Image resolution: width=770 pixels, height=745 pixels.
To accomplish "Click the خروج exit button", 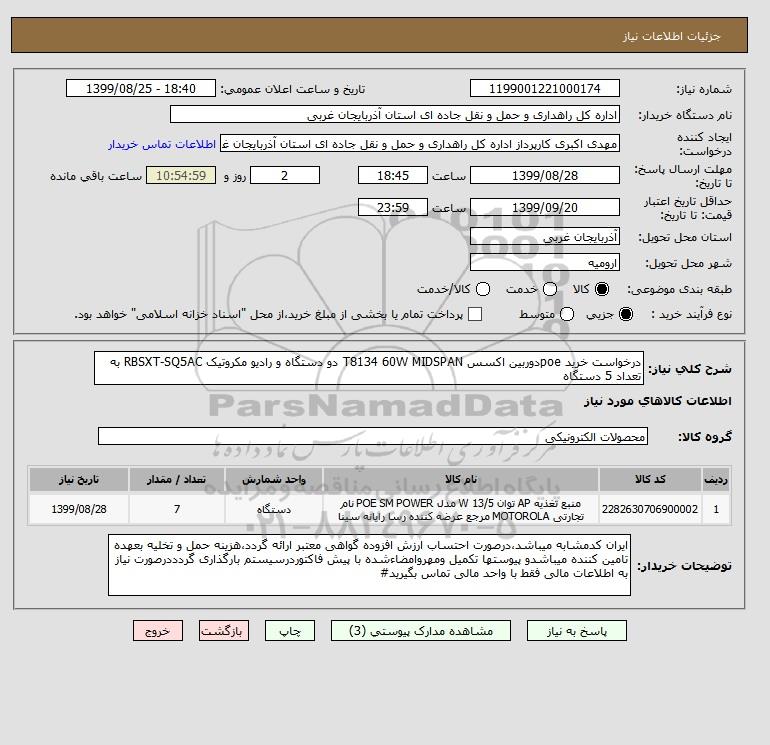I will click(x=158, y=631).
